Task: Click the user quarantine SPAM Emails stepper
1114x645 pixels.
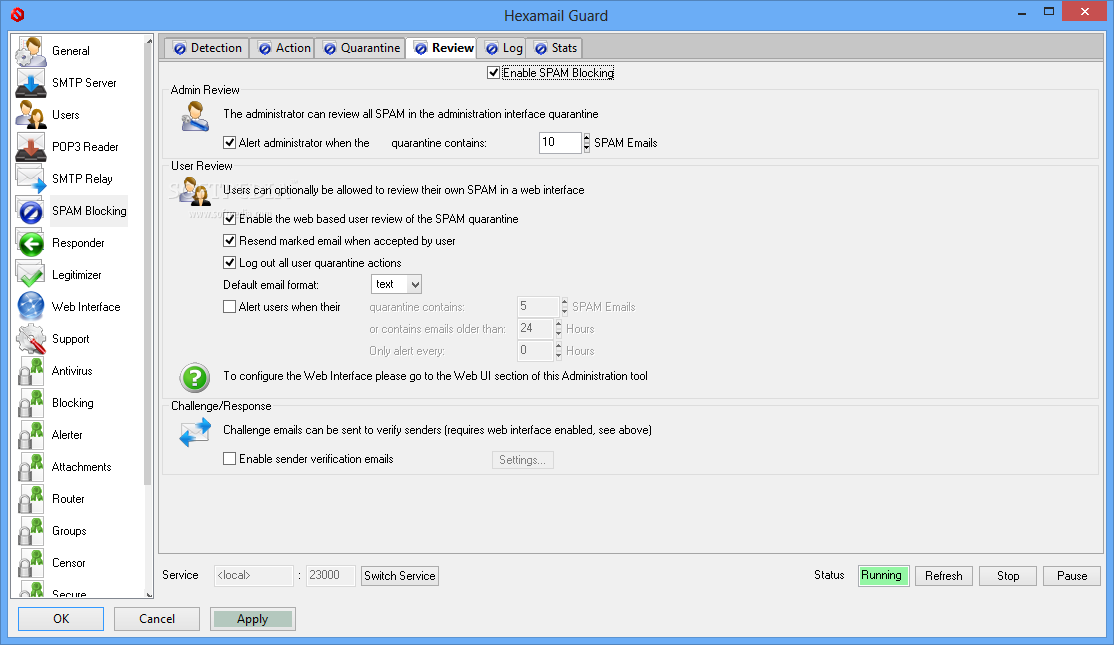Action: pyautogui.click(x=564, y=307)
